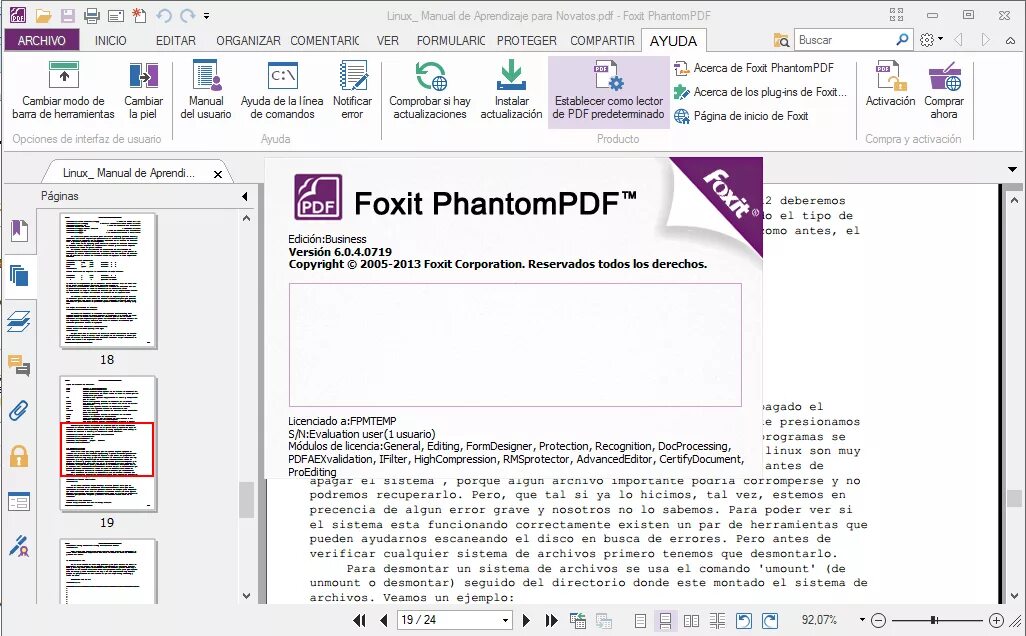Click Comprobar si hay actualizaciones

[x=429, y=90]
